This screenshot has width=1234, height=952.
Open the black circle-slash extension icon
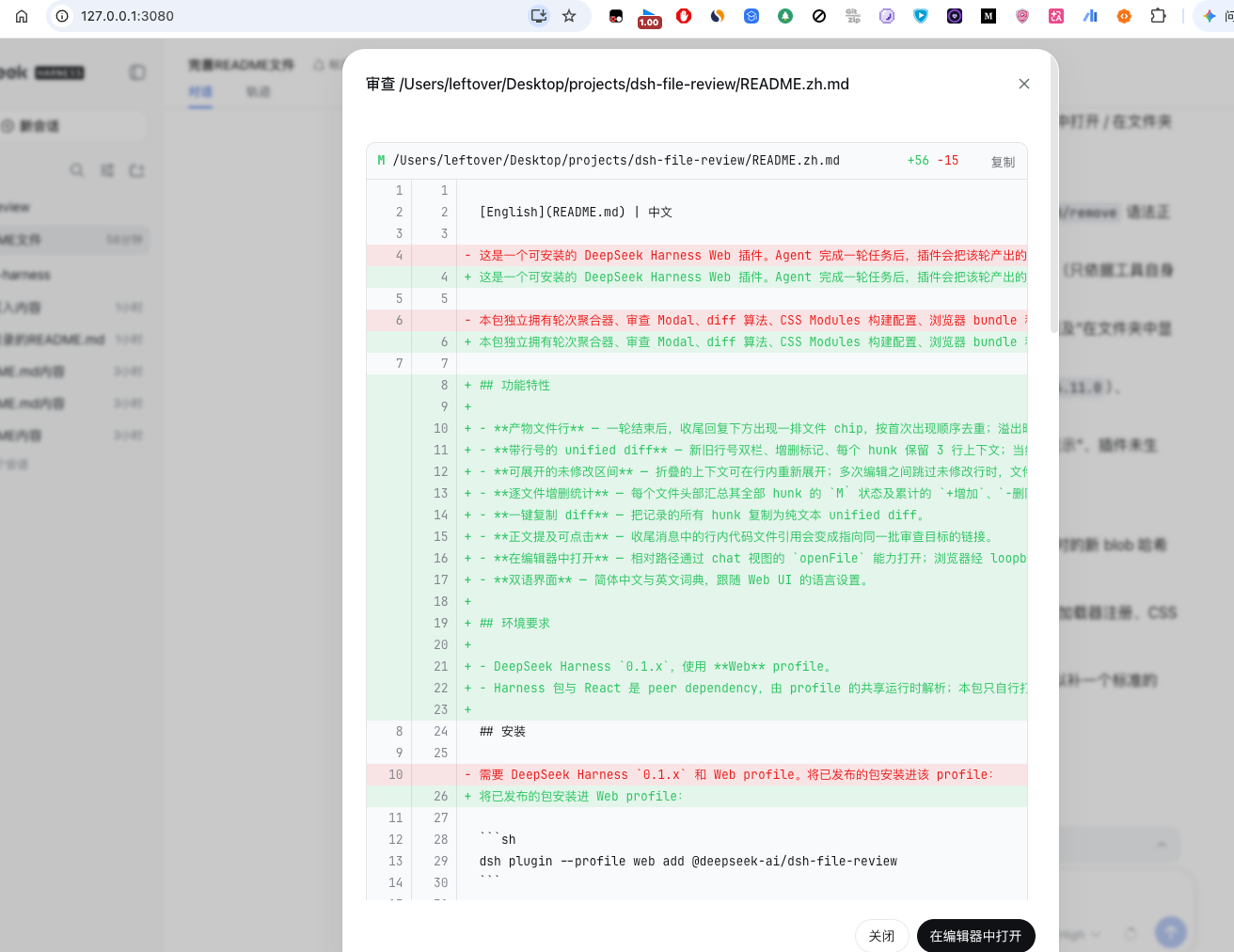pyautogui.click(x=819, y=16)
